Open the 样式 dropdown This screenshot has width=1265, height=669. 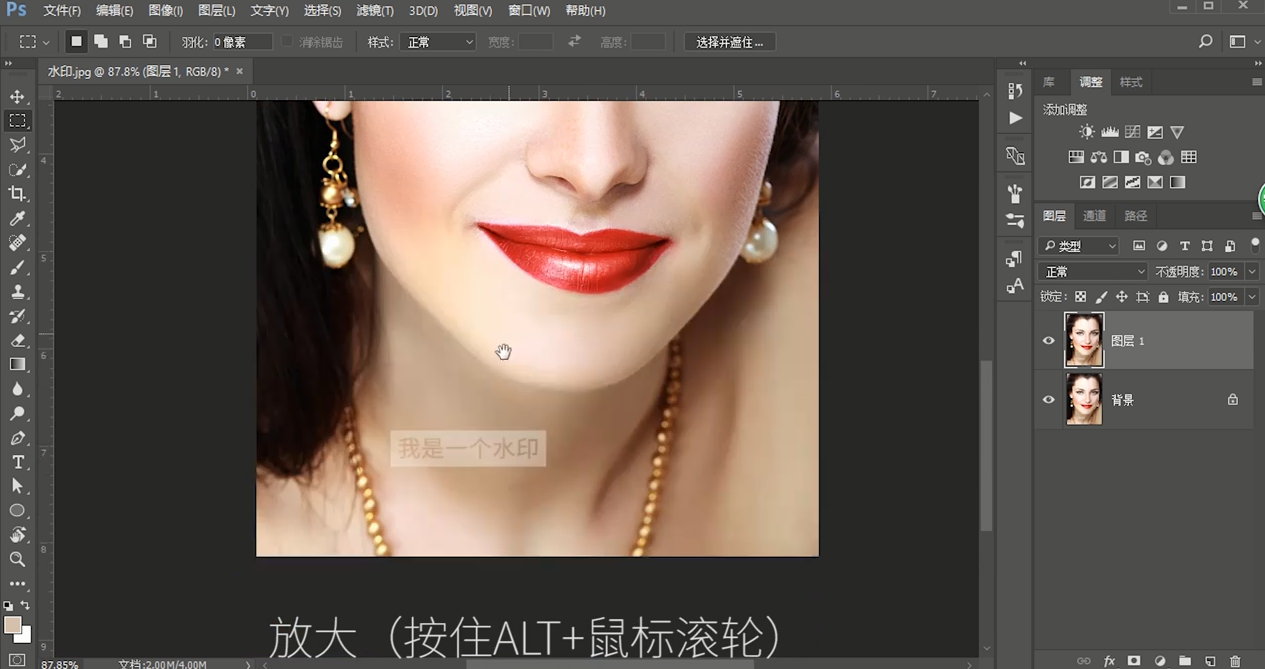point(438,41)
